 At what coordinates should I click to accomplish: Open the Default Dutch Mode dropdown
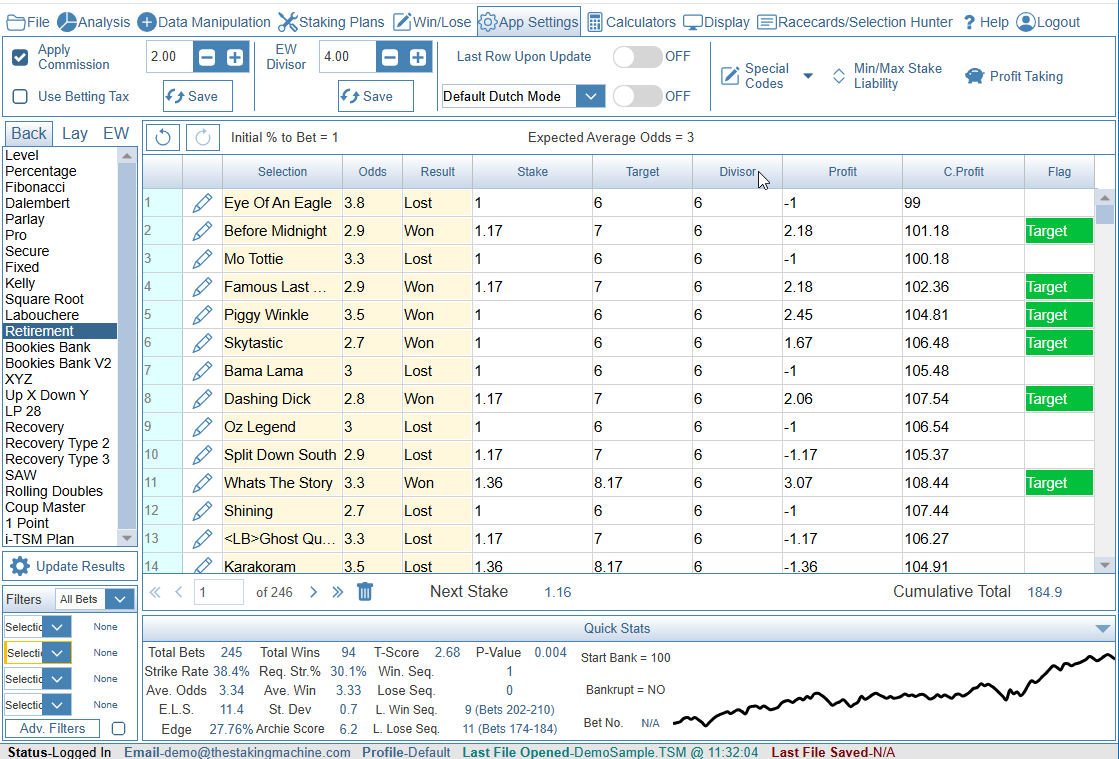coord(591,96)
